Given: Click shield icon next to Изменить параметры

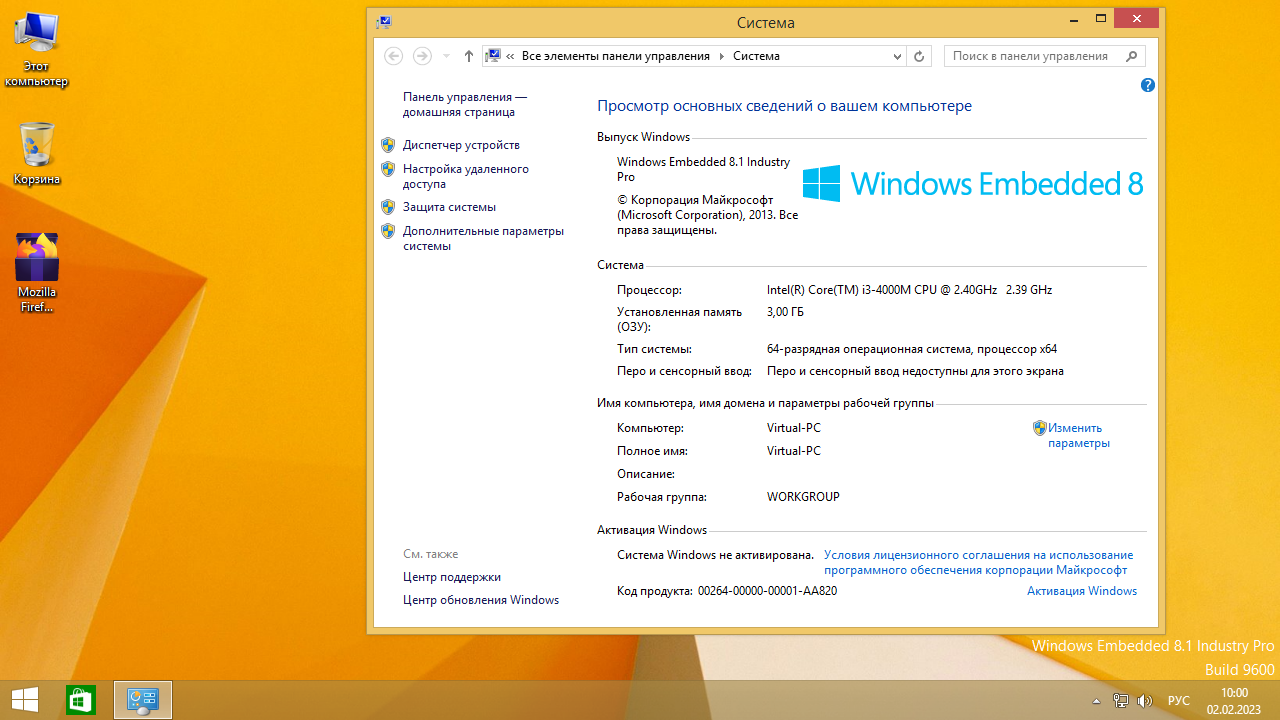Looking at the screenshot, I should (1040, 428).
